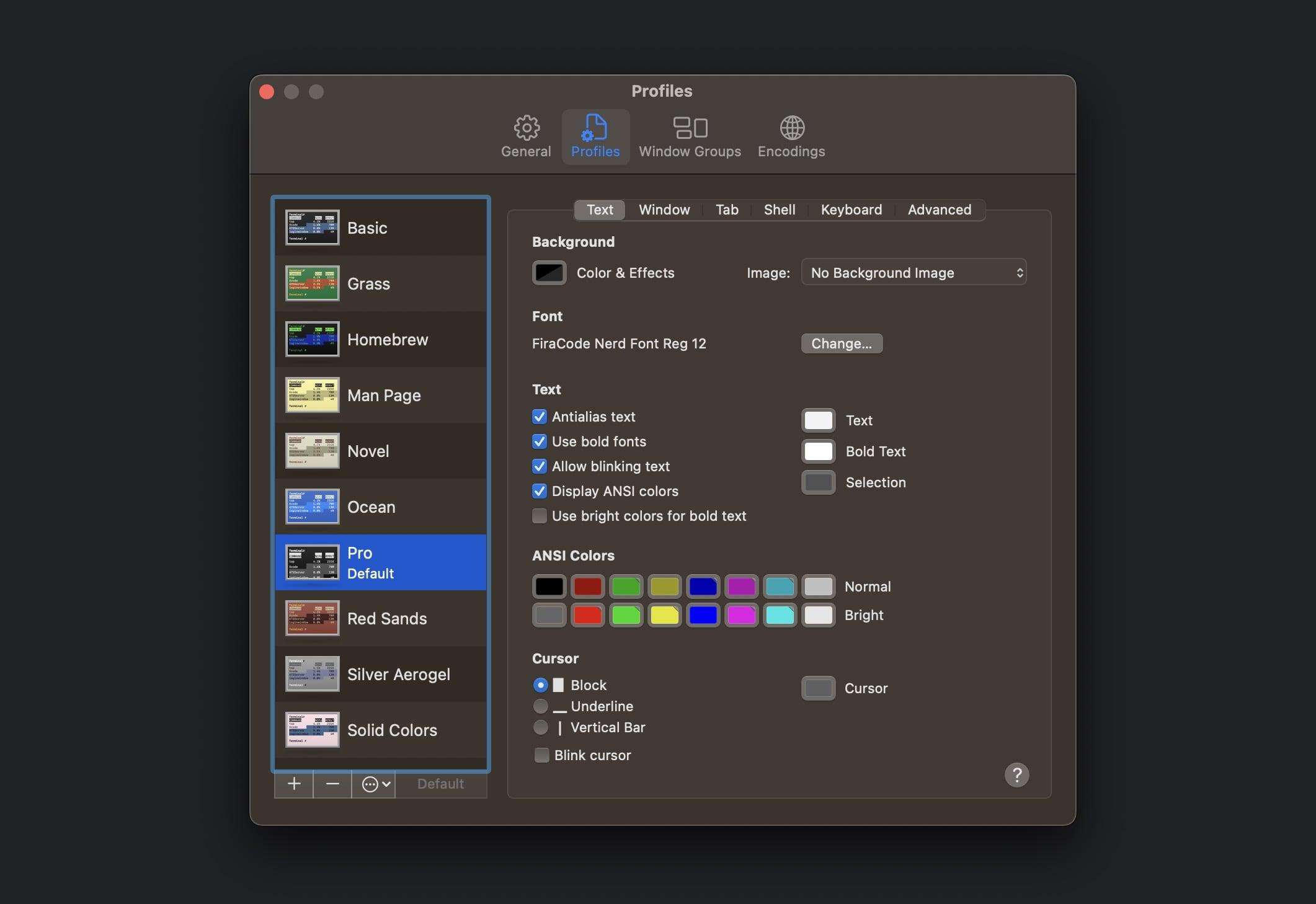
Task: Select the Grass profile thumbnail
Action: (x=311, y=283)
